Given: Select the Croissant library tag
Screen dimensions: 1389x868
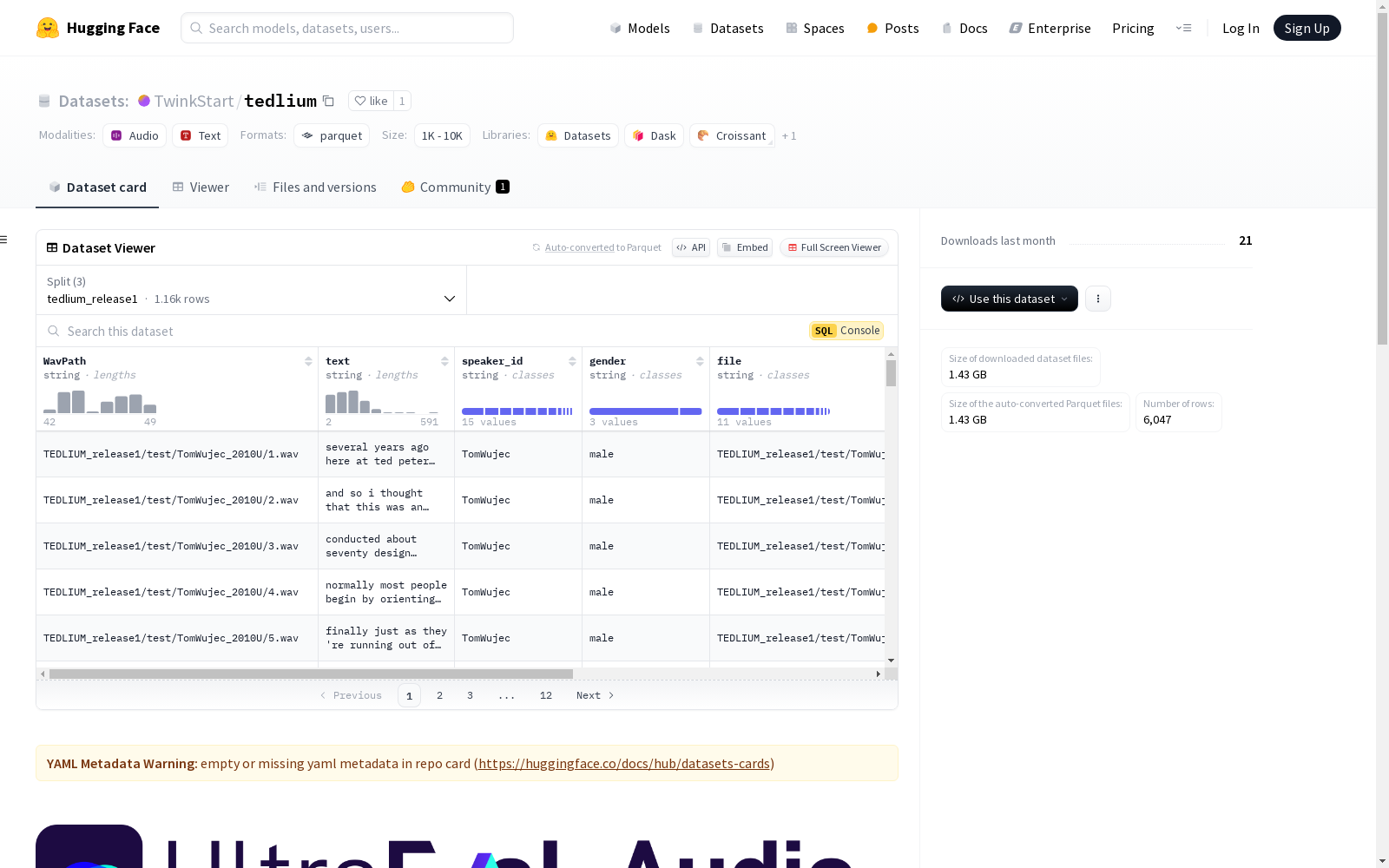Looking at the screenshot, I should [732, 135].
